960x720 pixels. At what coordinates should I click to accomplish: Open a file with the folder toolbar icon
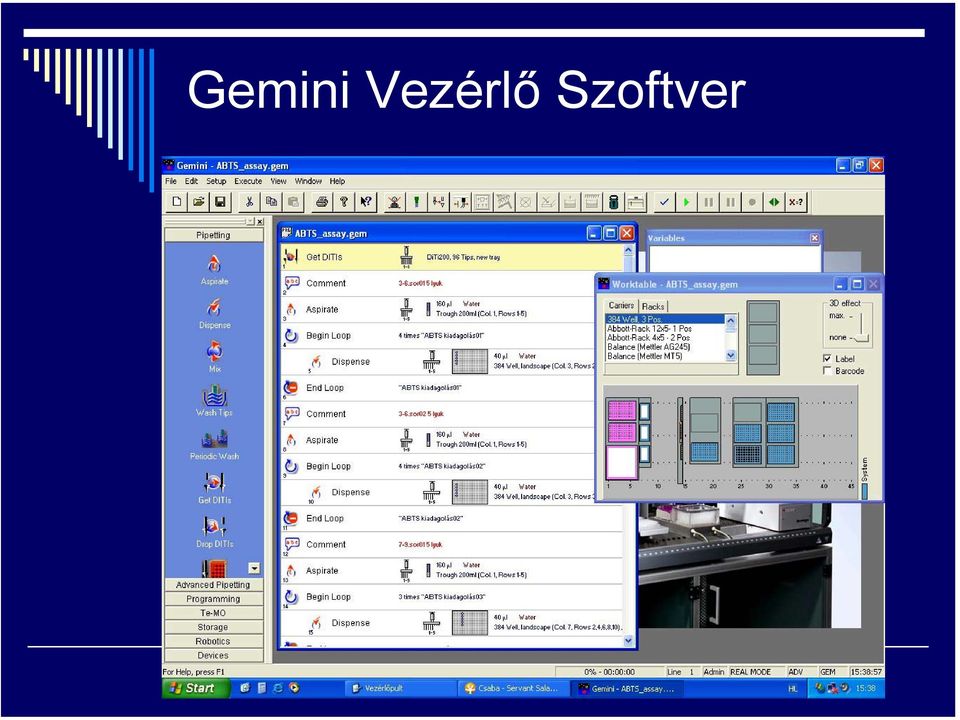click(x=198, y=201)
